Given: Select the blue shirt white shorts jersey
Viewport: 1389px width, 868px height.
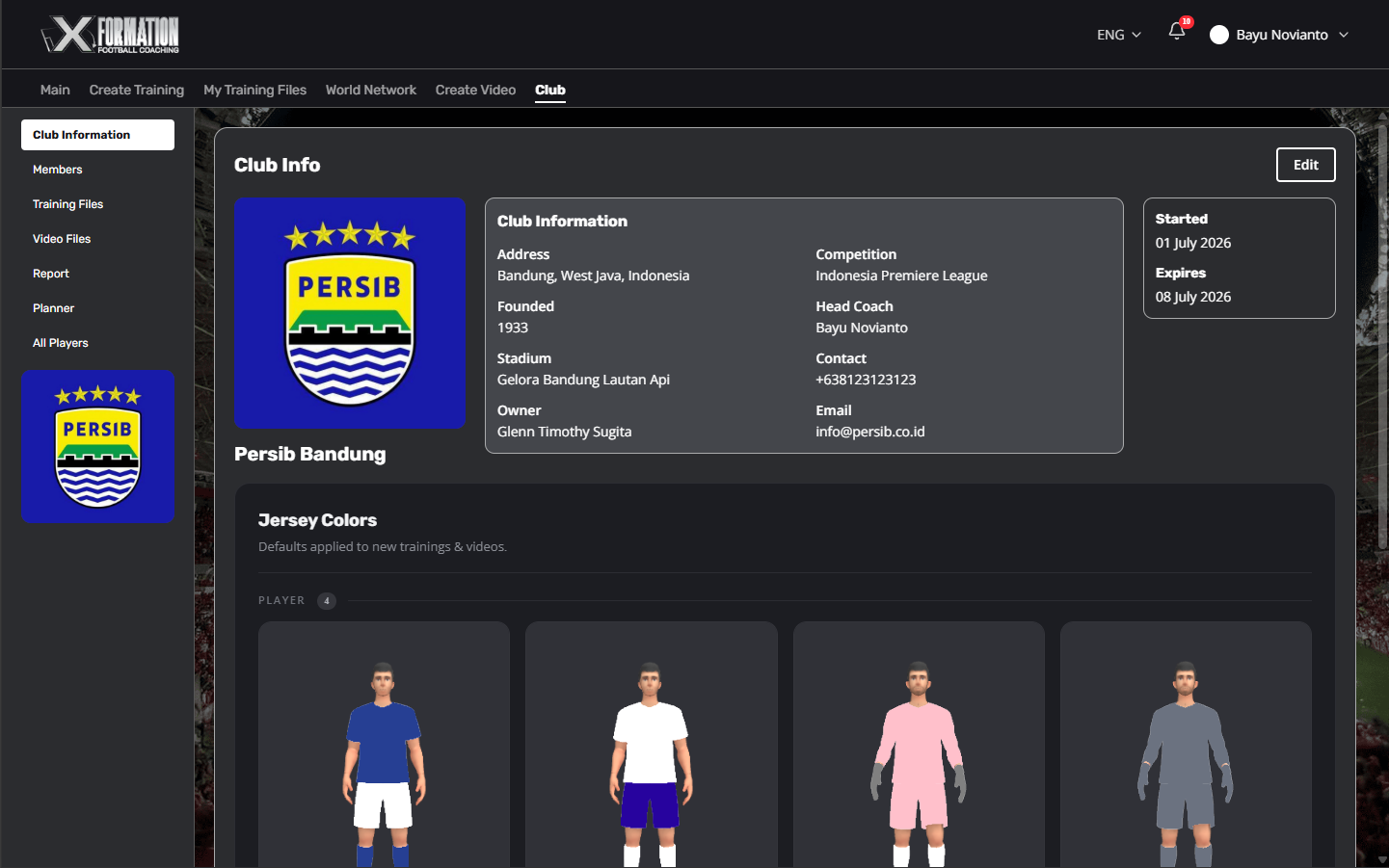Looking at the screenshot, I should click(384, 745).
